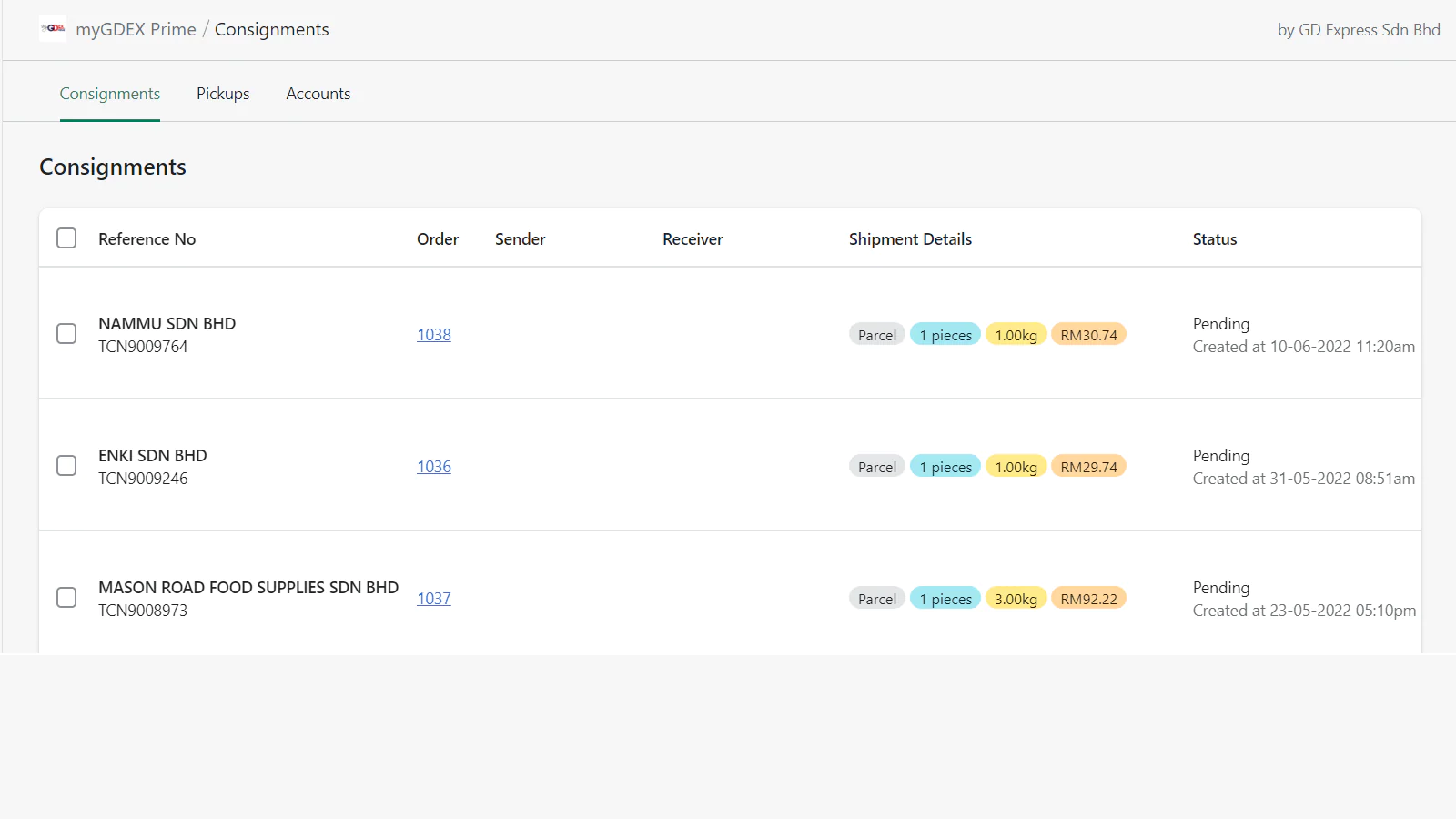The height and width of the screenshot is (819, 1456).
Task: Switch to the Accounts tab
Action: 318,94
